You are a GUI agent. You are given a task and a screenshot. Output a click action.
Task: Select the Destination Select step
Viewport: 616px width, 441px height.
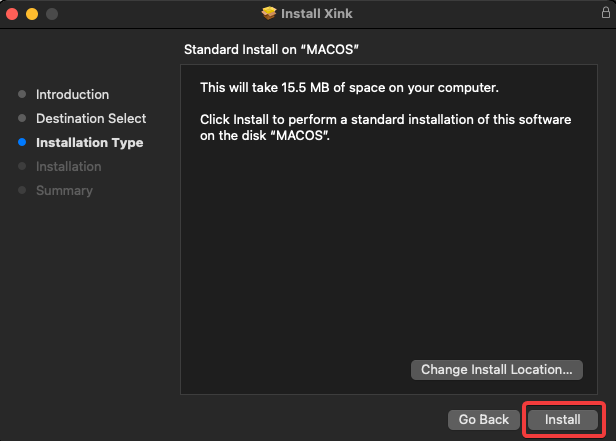(91, 119)
